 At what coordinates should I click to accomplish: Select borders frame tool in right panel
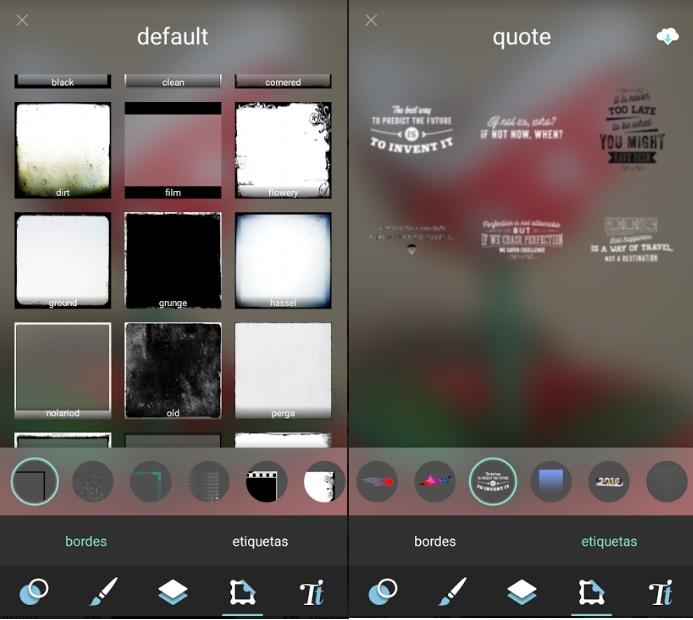[x=591, y=593]
